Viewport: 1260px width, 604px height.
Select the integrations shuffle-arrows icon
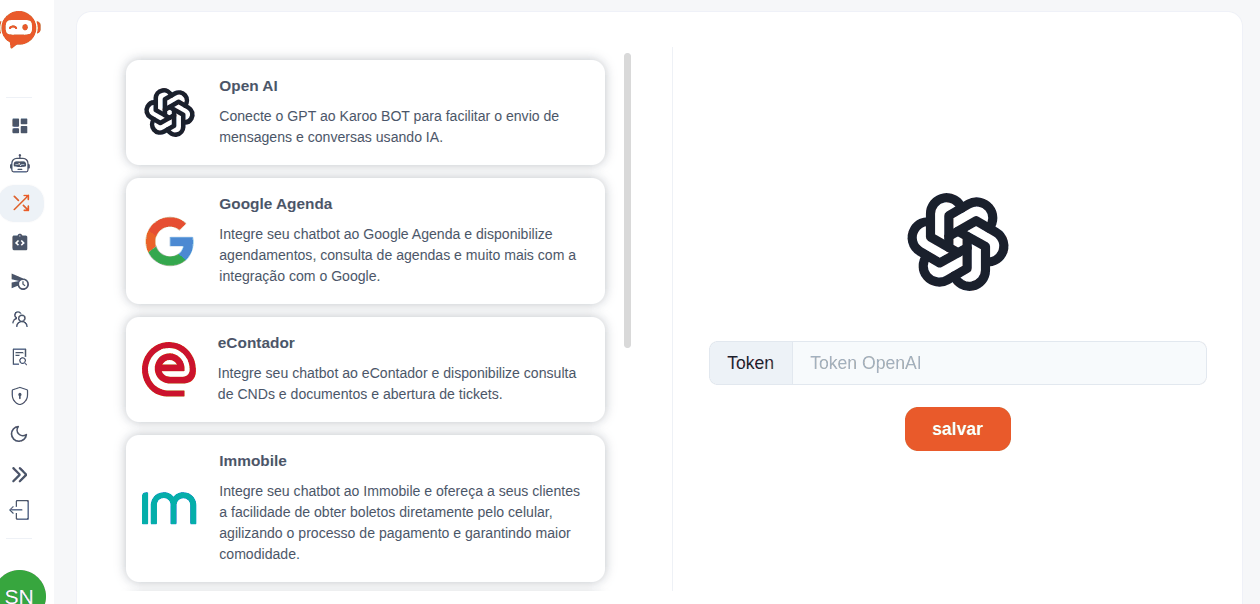[20, 203]
